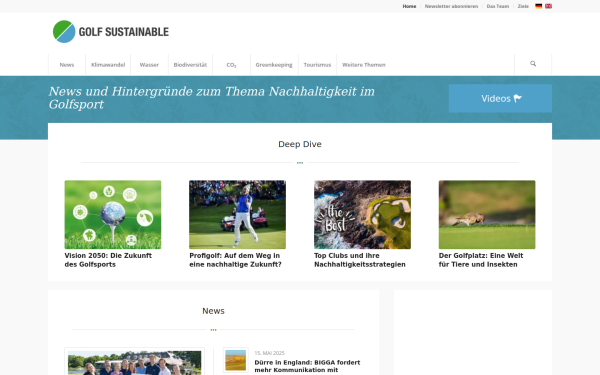Screen dimensions: 600x375
Task: Open the Top Clubs 'the Best' thumbnail
Action: point(362,215)
